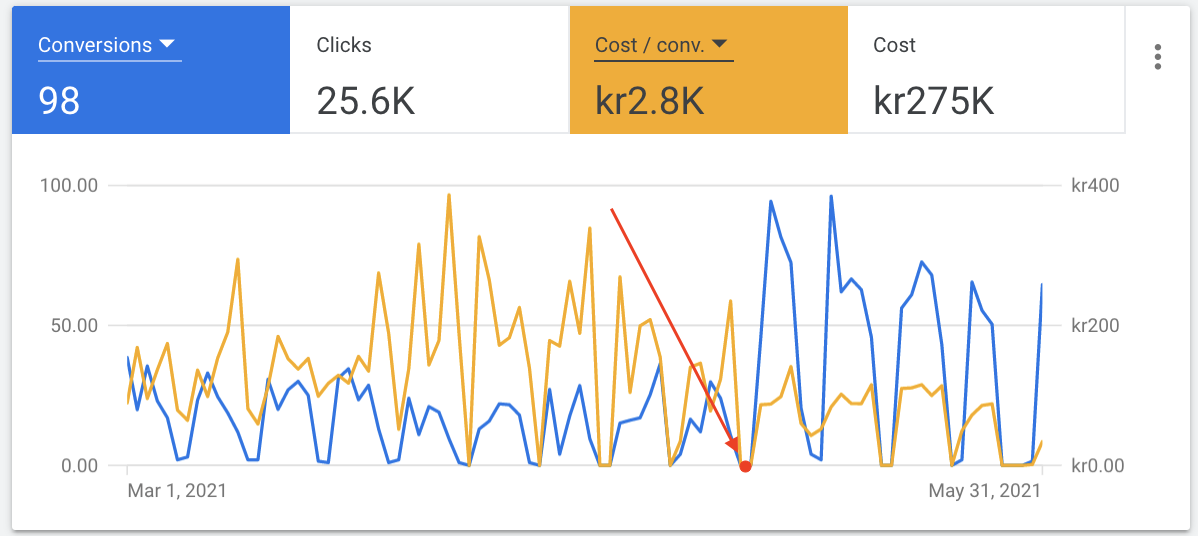Click the red data point on chart
The width and height of the screenshot is (1198, 536).
[745, 466]
